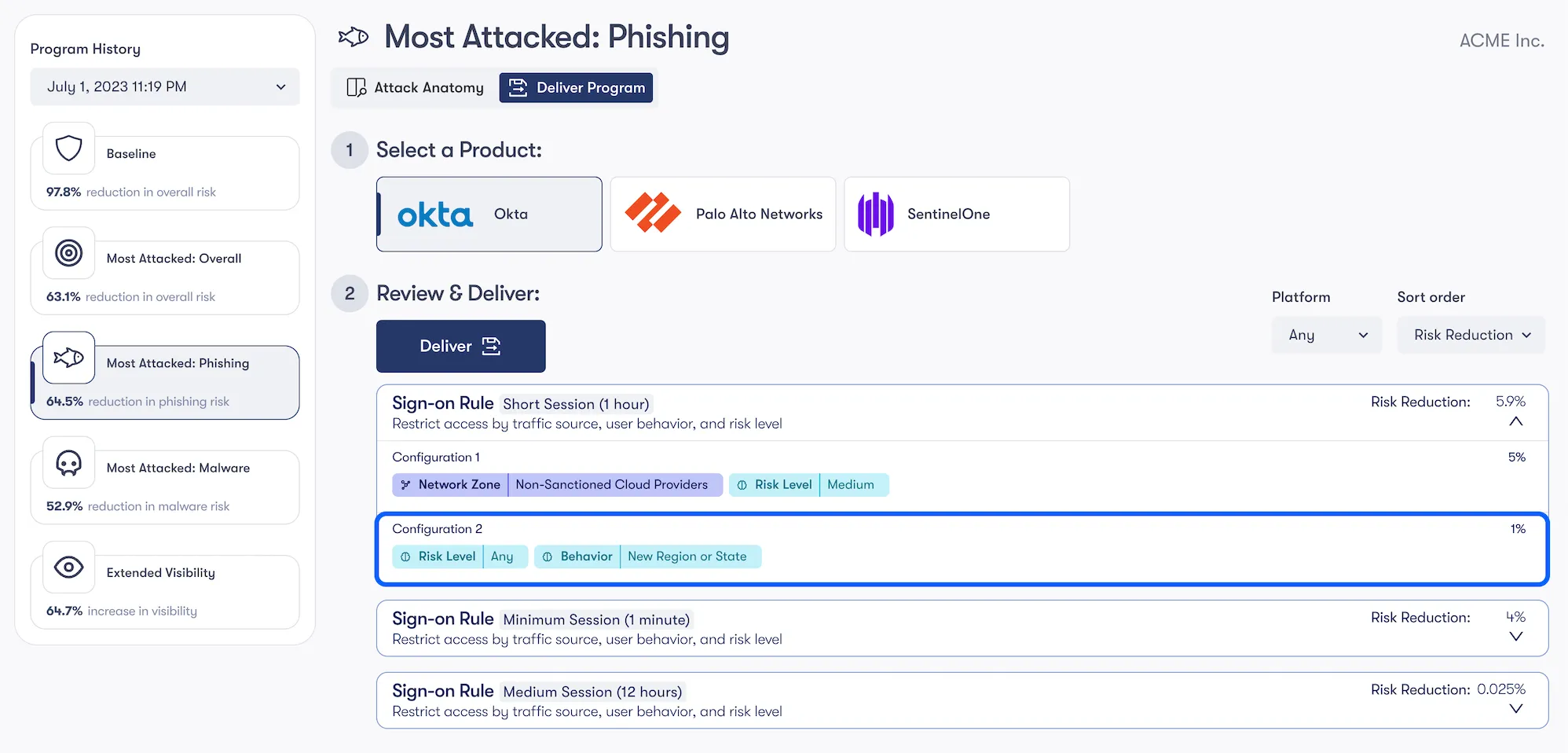Select the Deliver Program tab
The image size is (1568, 753).
click(576, 87)
